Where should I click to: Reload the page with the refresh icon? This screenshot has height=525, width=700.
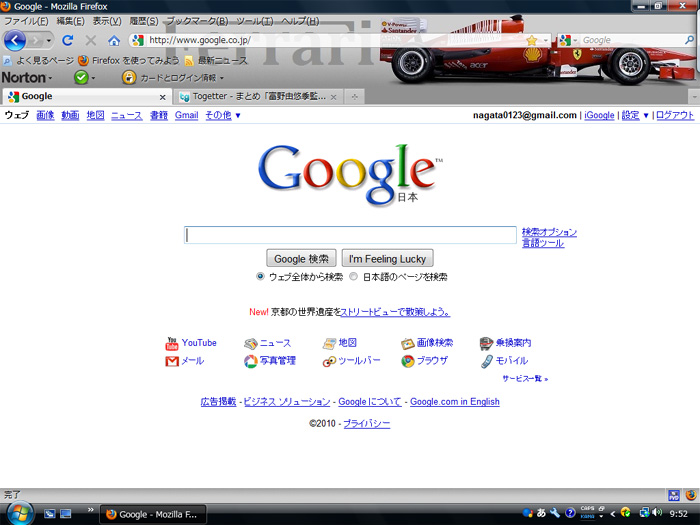coord(68,41)
